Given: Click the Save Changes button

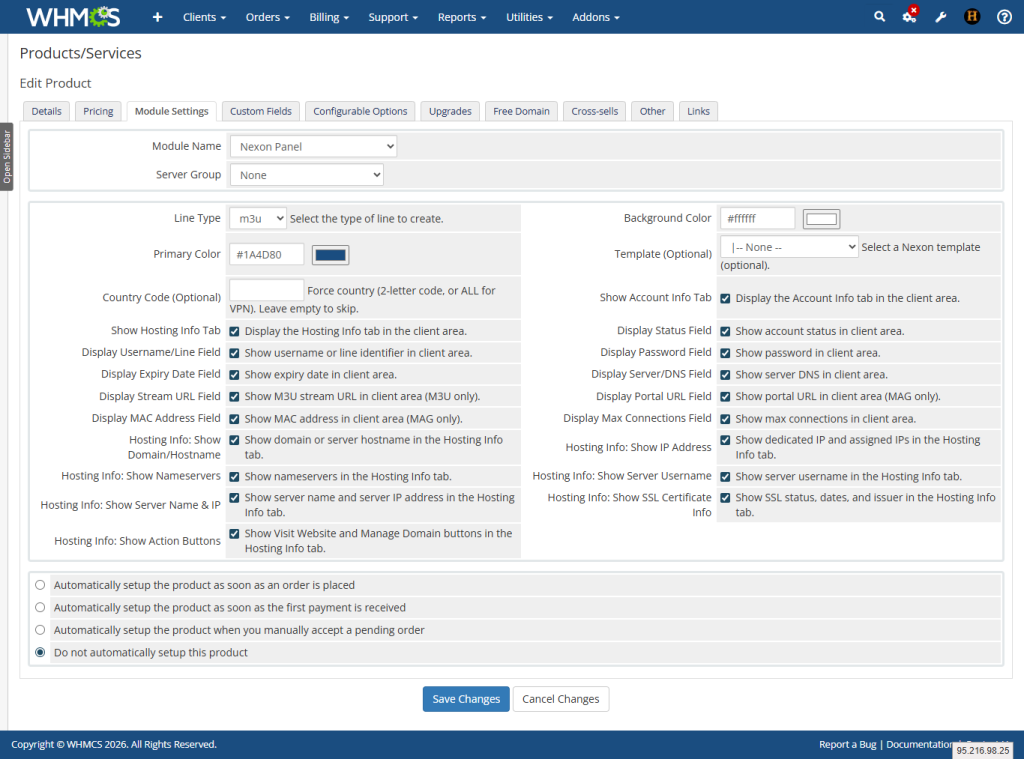Looking at the screenshot, I should coord(466,699).
